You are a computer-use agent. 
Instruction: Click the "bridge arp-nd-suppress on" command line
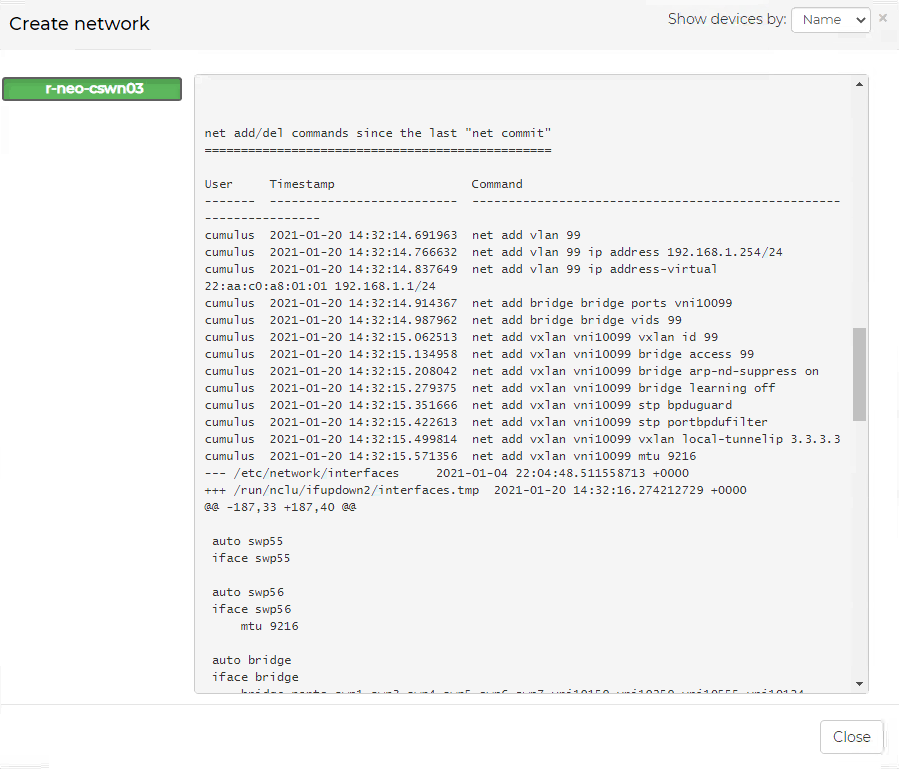coord(645,371)
